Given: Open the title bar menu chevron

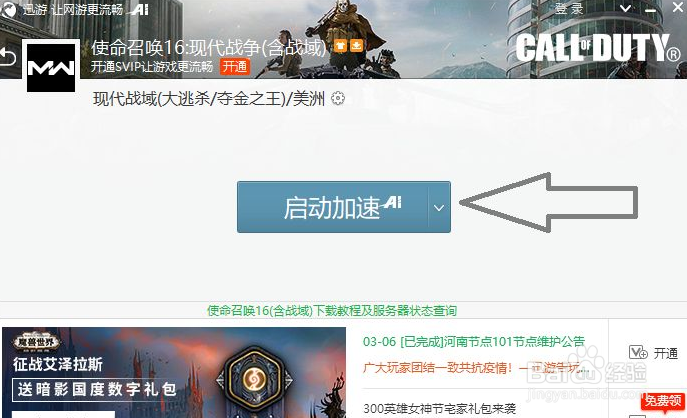Looking at the screenshot, I should click(626, 8).
